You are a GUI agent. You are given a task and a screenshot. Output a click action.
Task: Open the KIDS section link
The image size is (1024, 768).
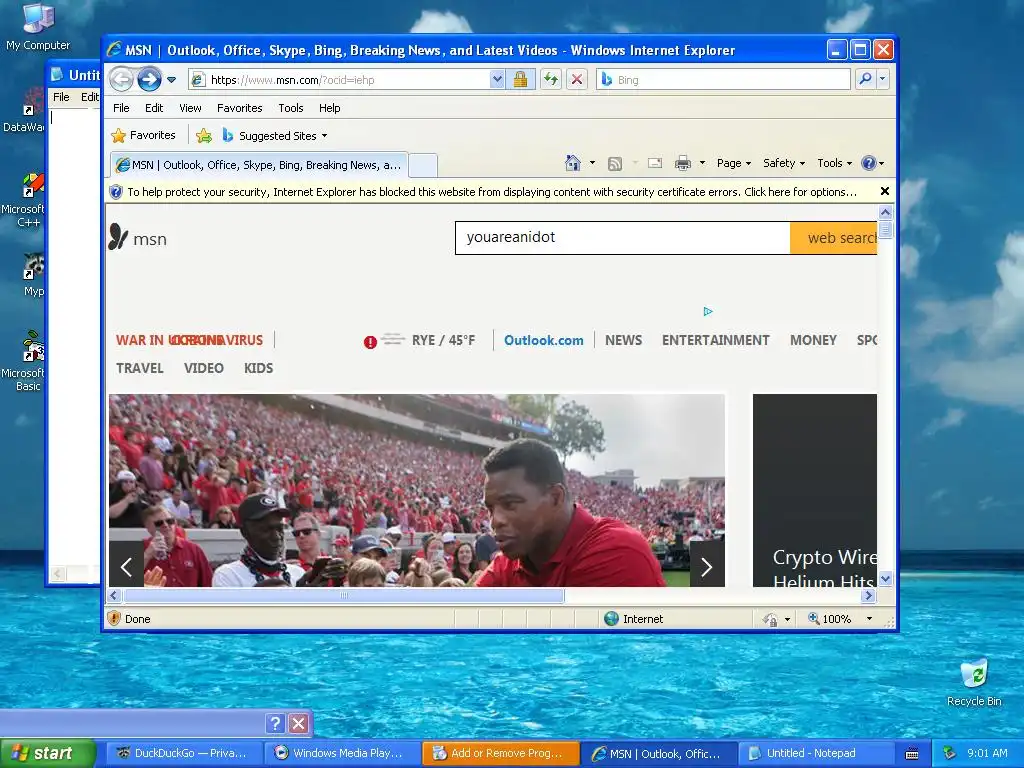[259, 368]
